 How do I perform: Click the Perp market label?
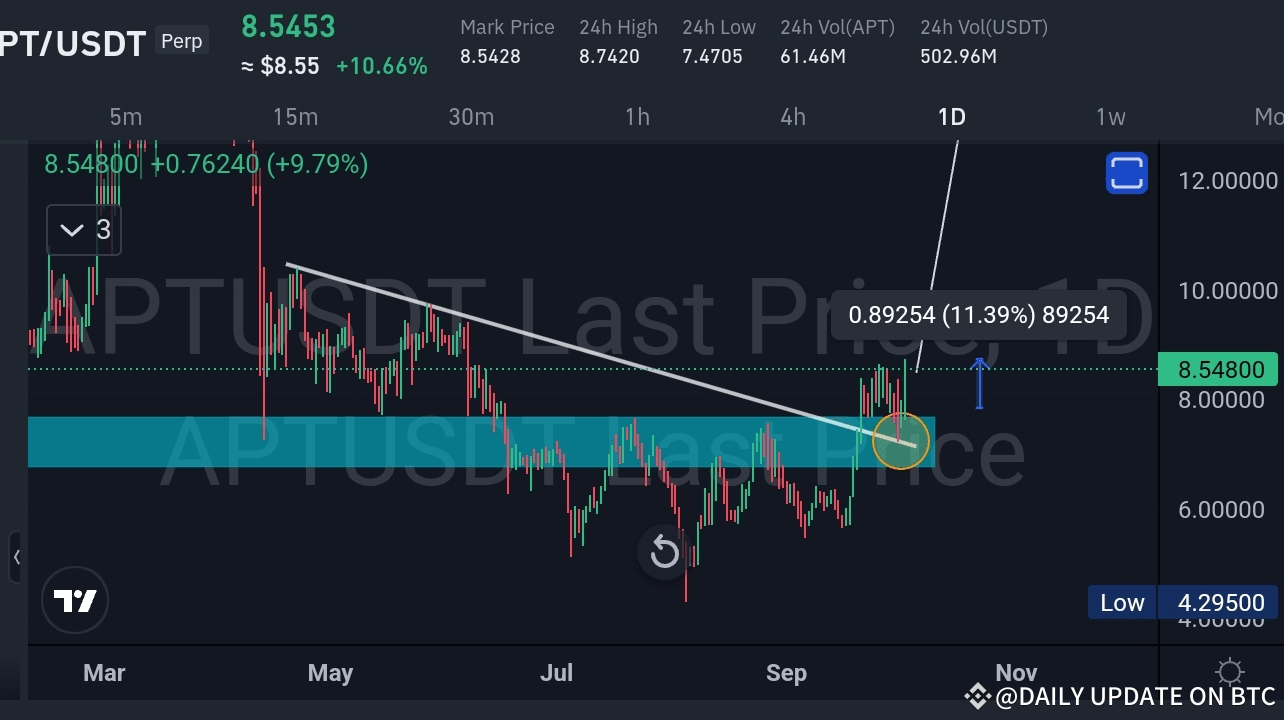pyautogui.click(x=181, y=41)
